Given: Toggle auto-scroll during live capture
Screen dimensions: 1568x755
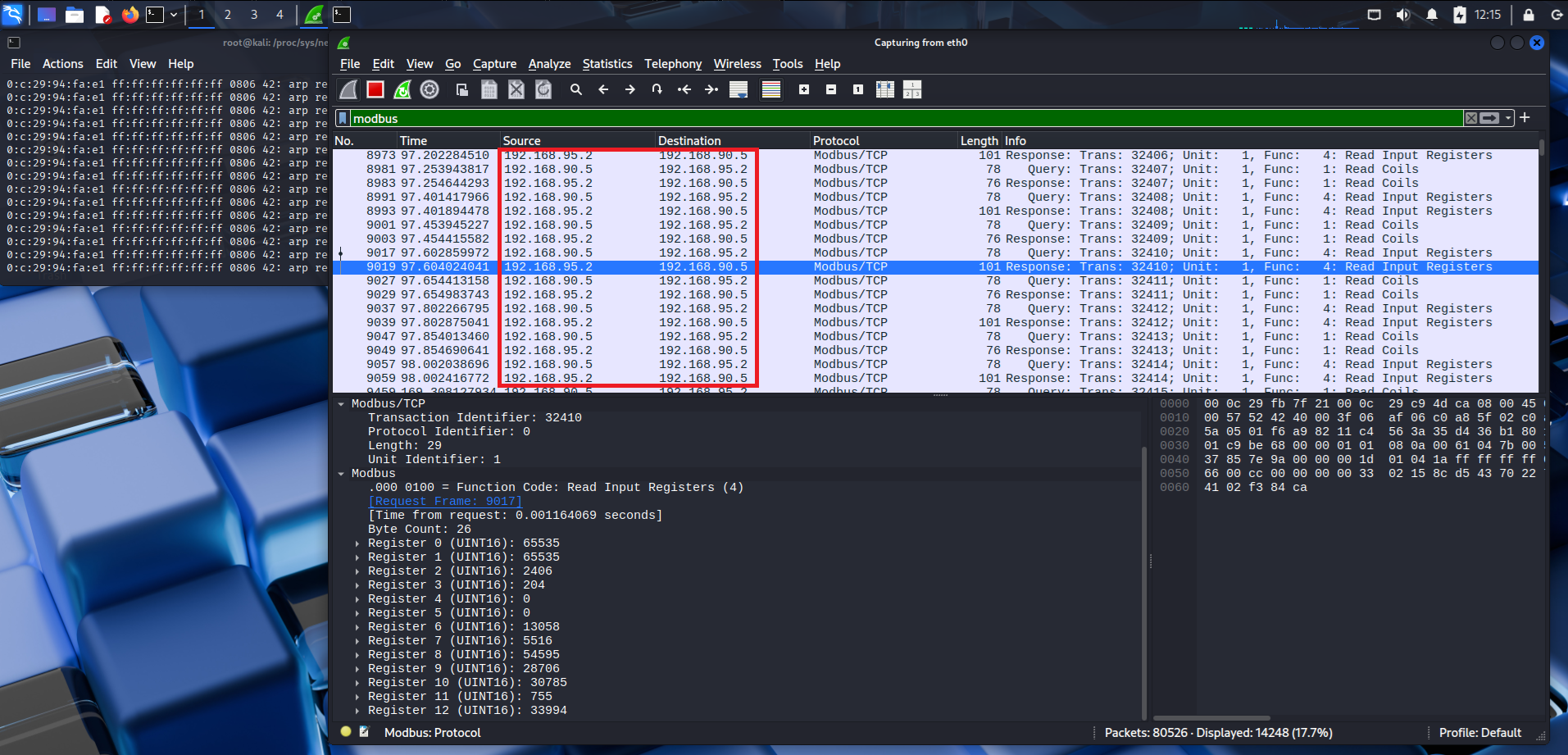Looking at the screenshot, I should [739, 89].
